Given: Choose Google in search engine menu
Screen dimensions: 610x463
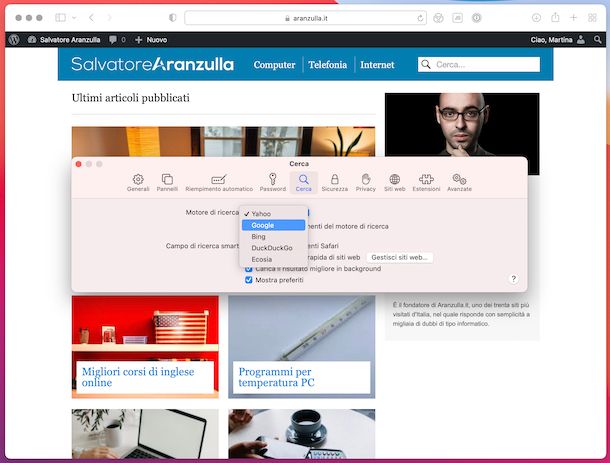Looking at the screenshot, I should point(273,225).
